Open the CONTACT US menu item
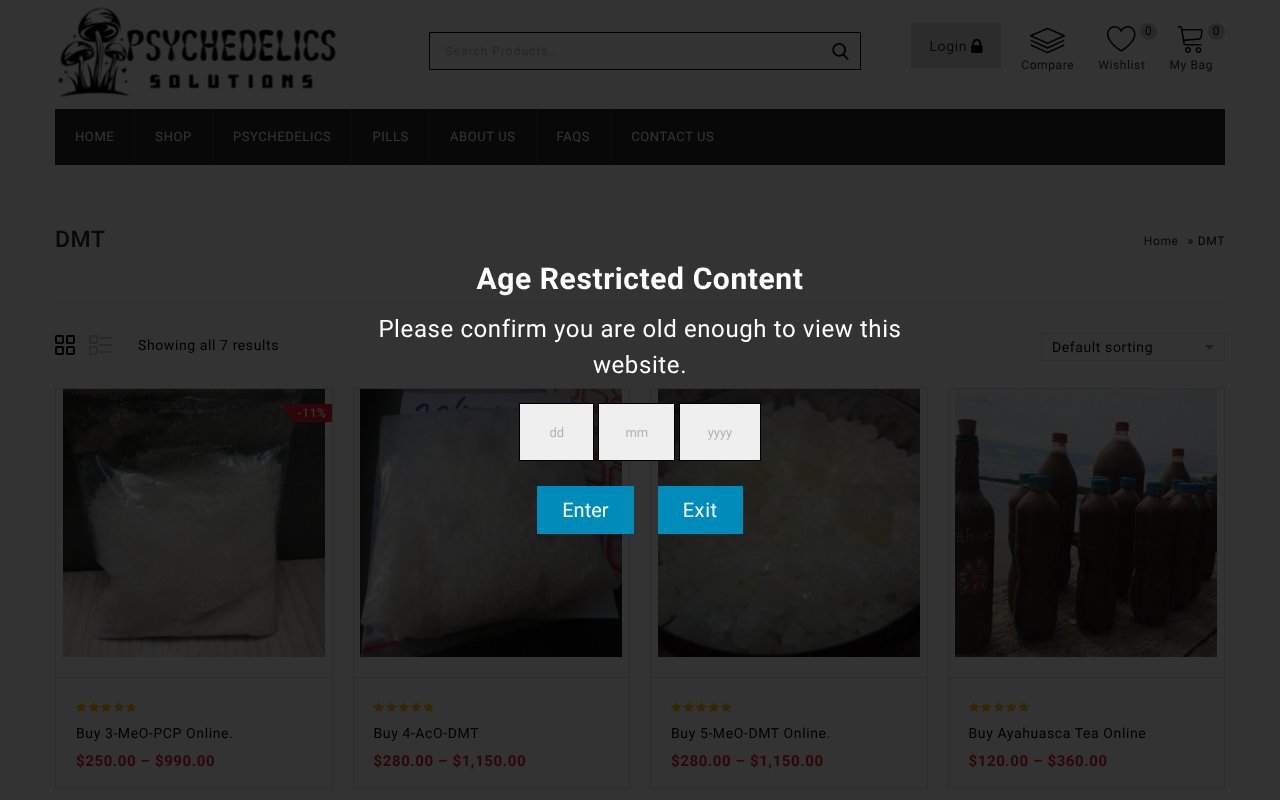Viewport: 1280px width, 800px height. (x=672, y=136)
